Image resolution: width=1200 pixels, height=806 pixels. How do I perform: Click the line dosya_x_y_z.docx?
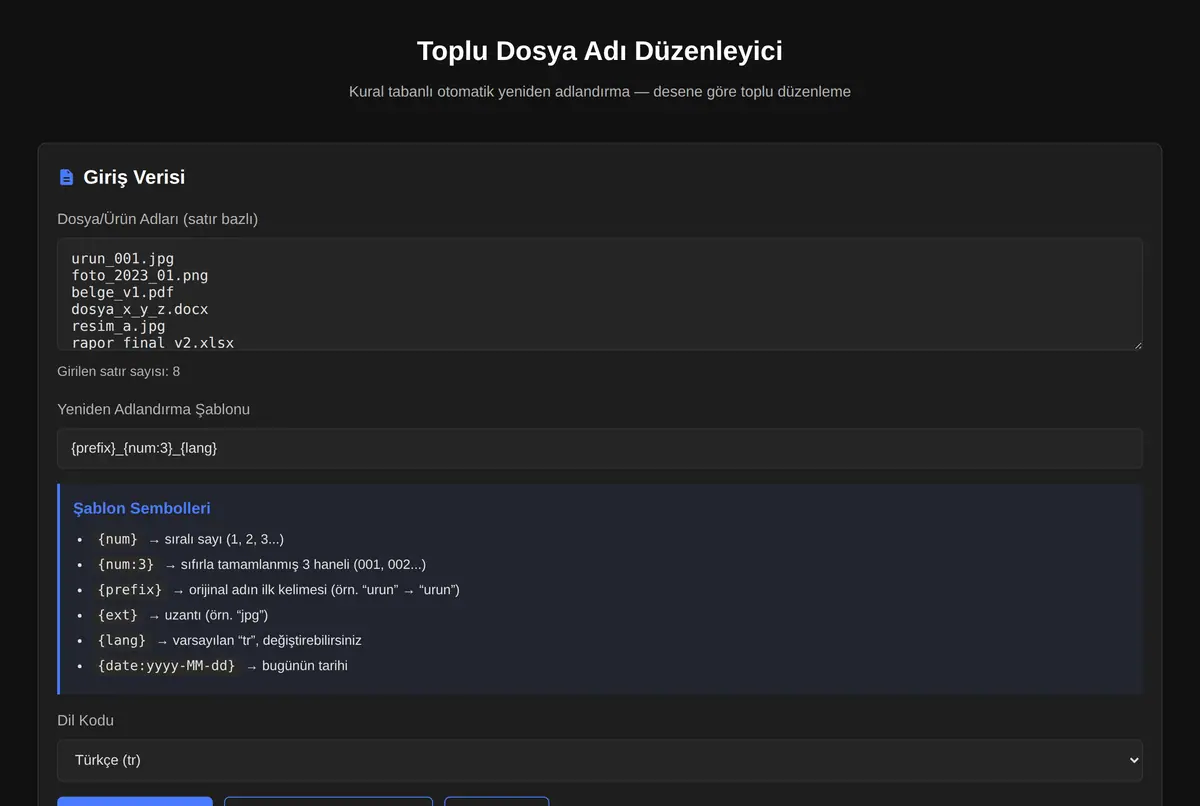(x=139, y=309)
